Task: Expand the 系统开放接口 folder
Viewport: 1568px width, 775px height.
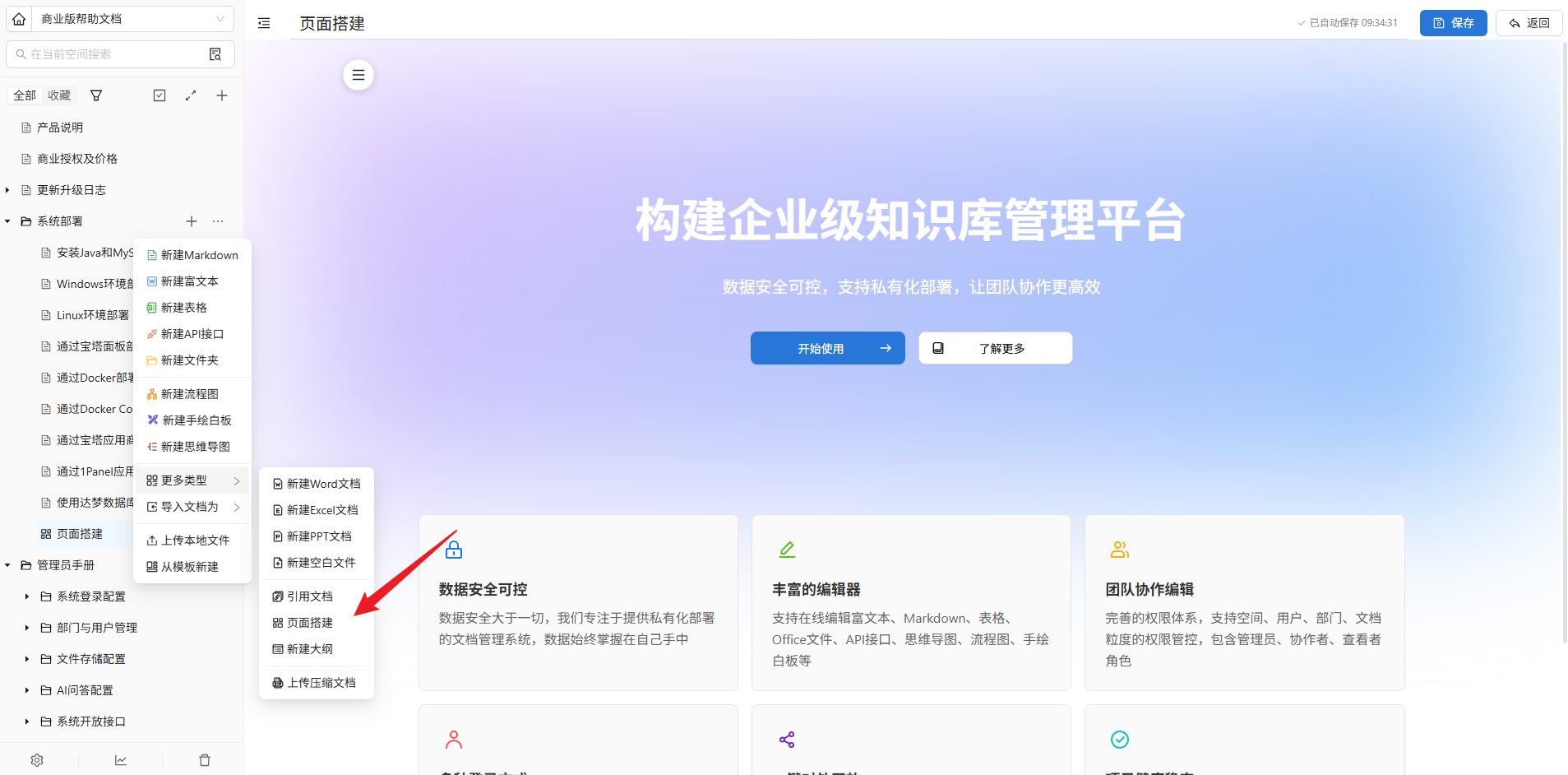Action: (x=27, y=722)
